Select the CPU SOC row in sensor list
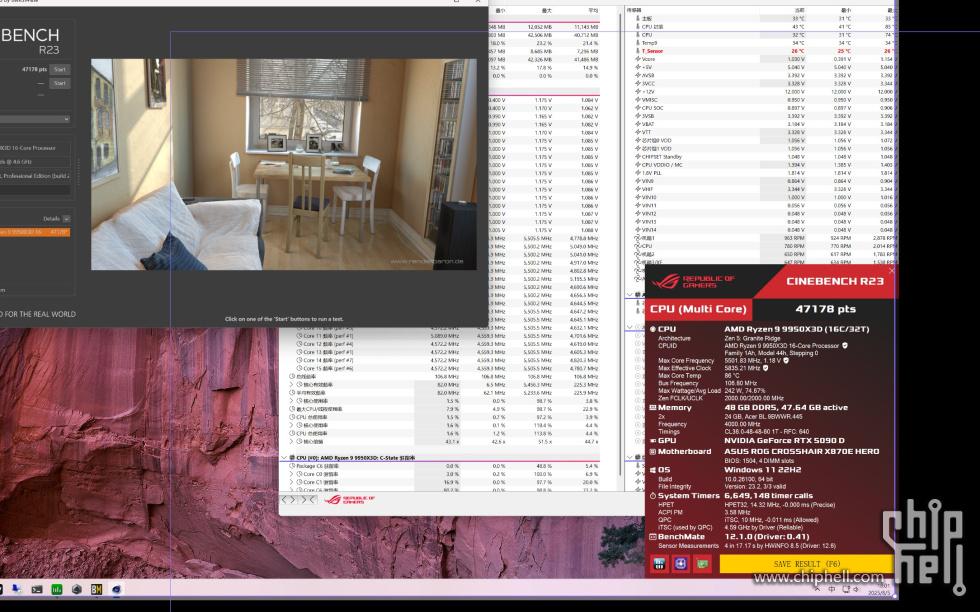980x612 pixels. tap(764, 108)
